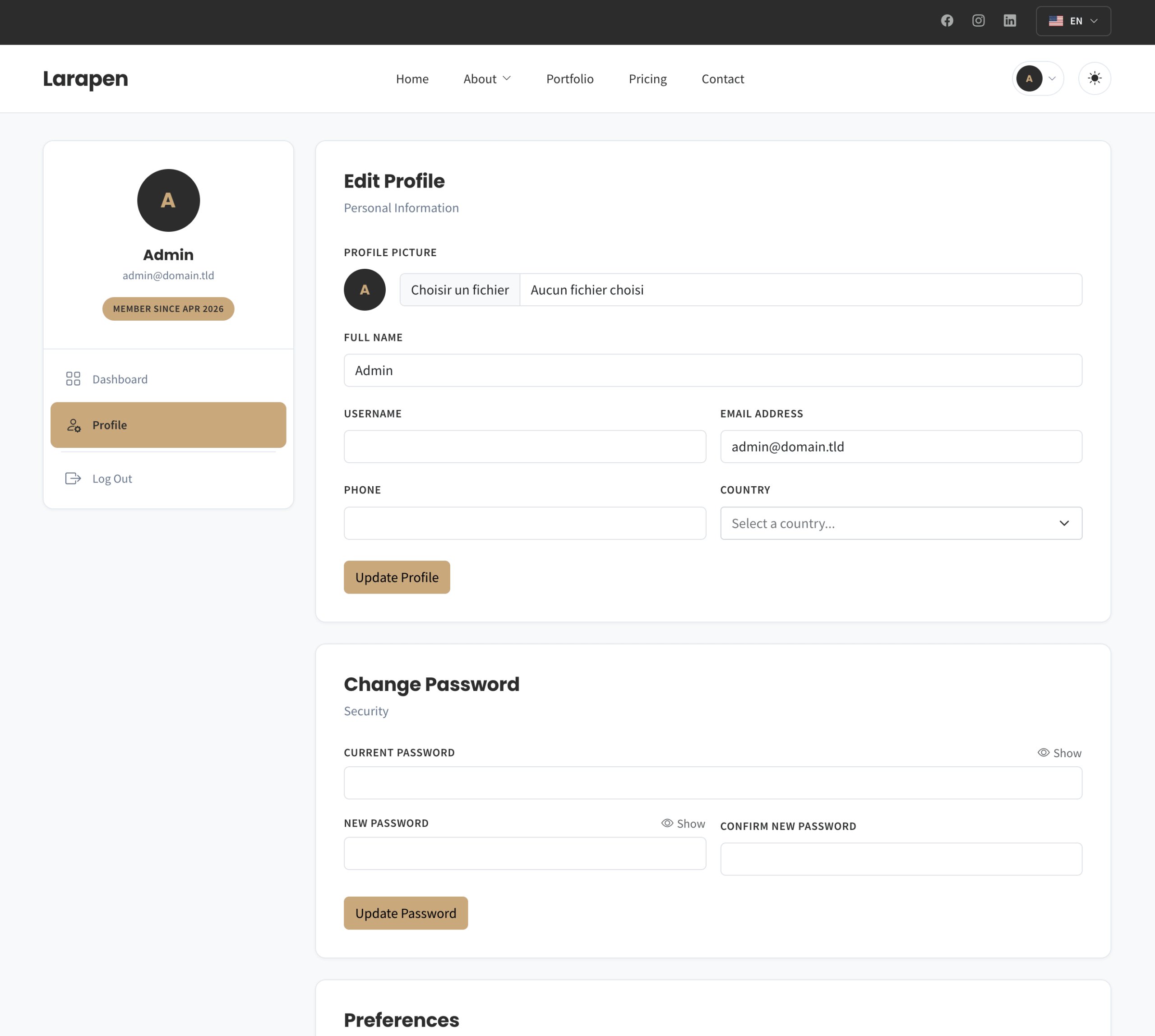
Task: Click profile picture avatar beside file chooser
Action: coord(365,290)
